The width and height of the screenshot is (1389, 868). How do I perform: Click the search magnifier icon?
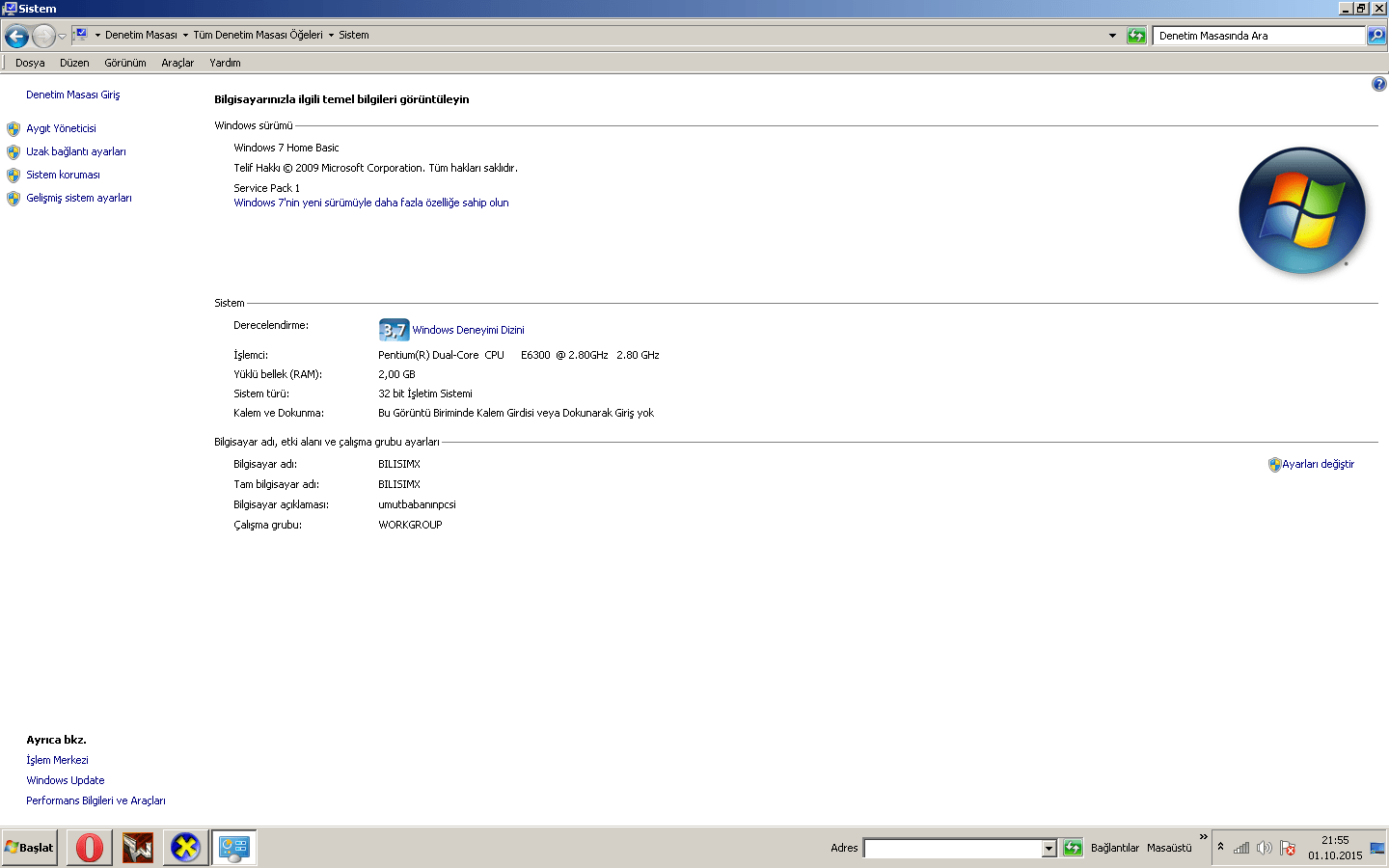pyautogui.click(x=1376, y=36)
